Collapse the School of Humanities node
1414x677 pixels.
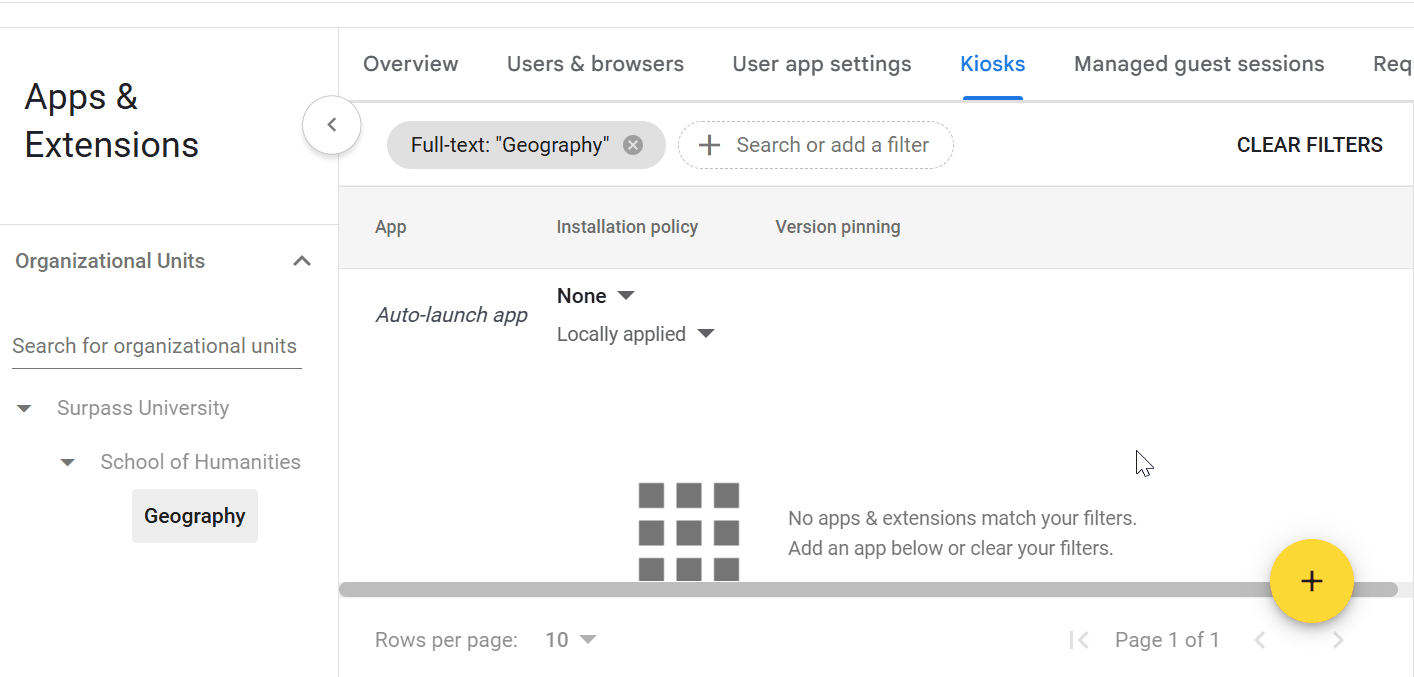coord(68,462)
